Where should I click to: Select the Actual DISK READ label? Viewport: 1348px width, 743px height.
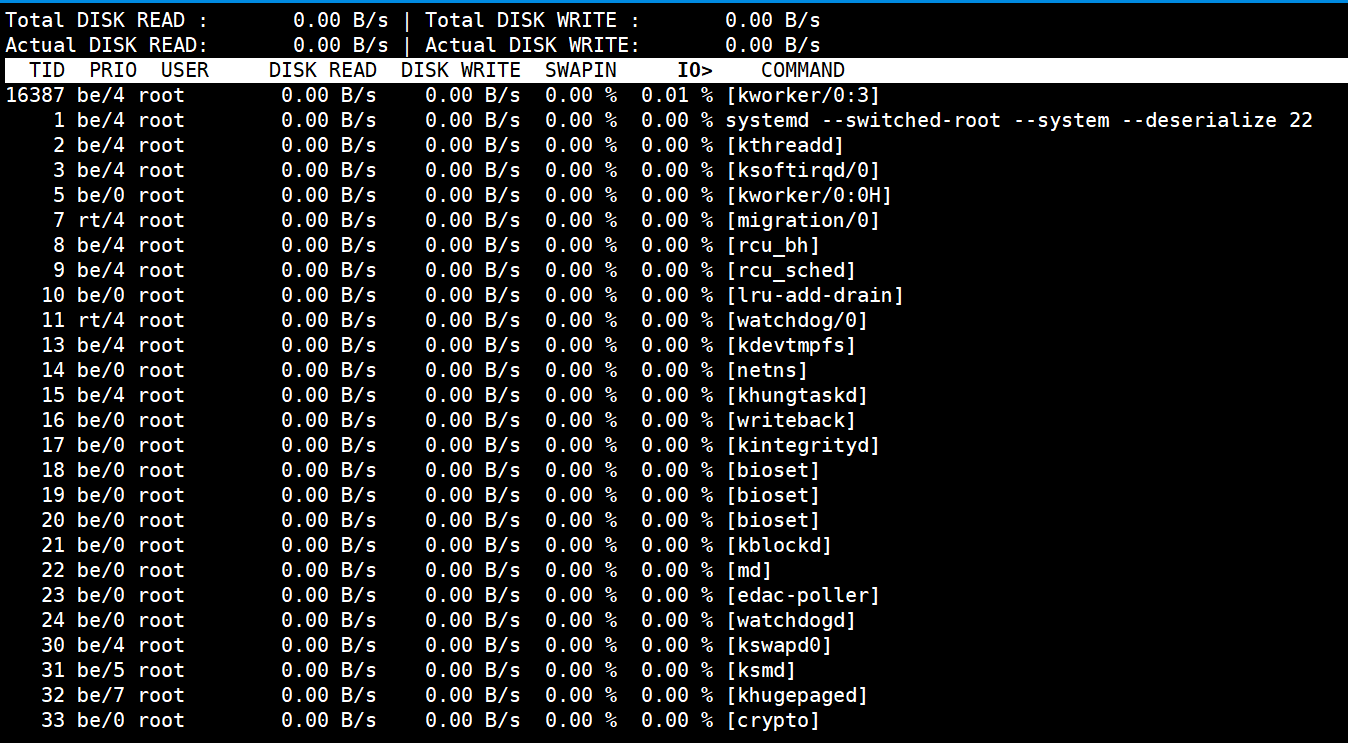click(x=107, y=45)
